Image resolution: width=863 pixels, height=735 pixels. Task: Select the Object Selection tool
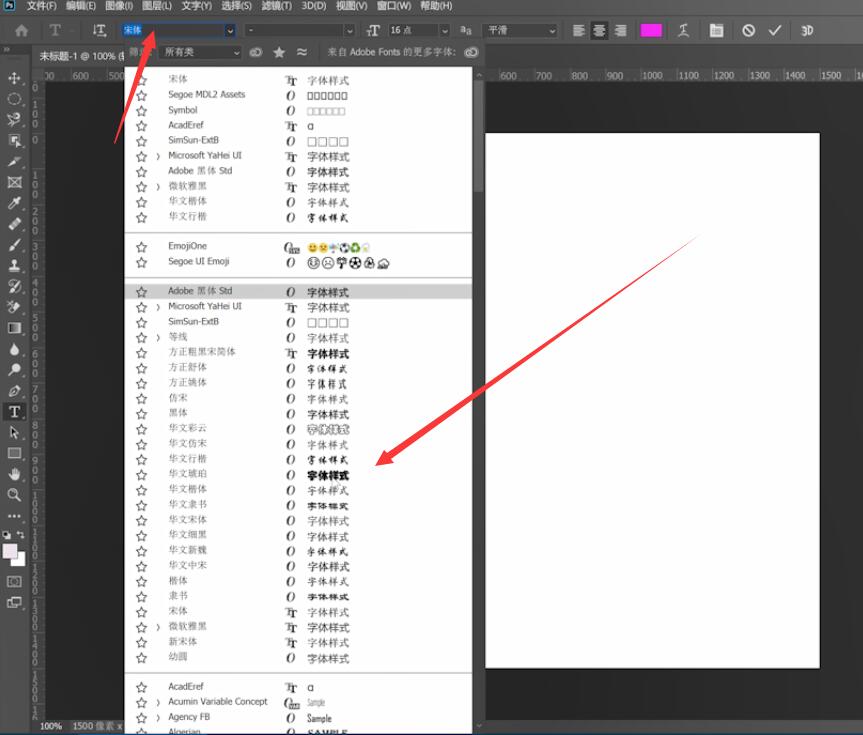(x=14, y=140)
